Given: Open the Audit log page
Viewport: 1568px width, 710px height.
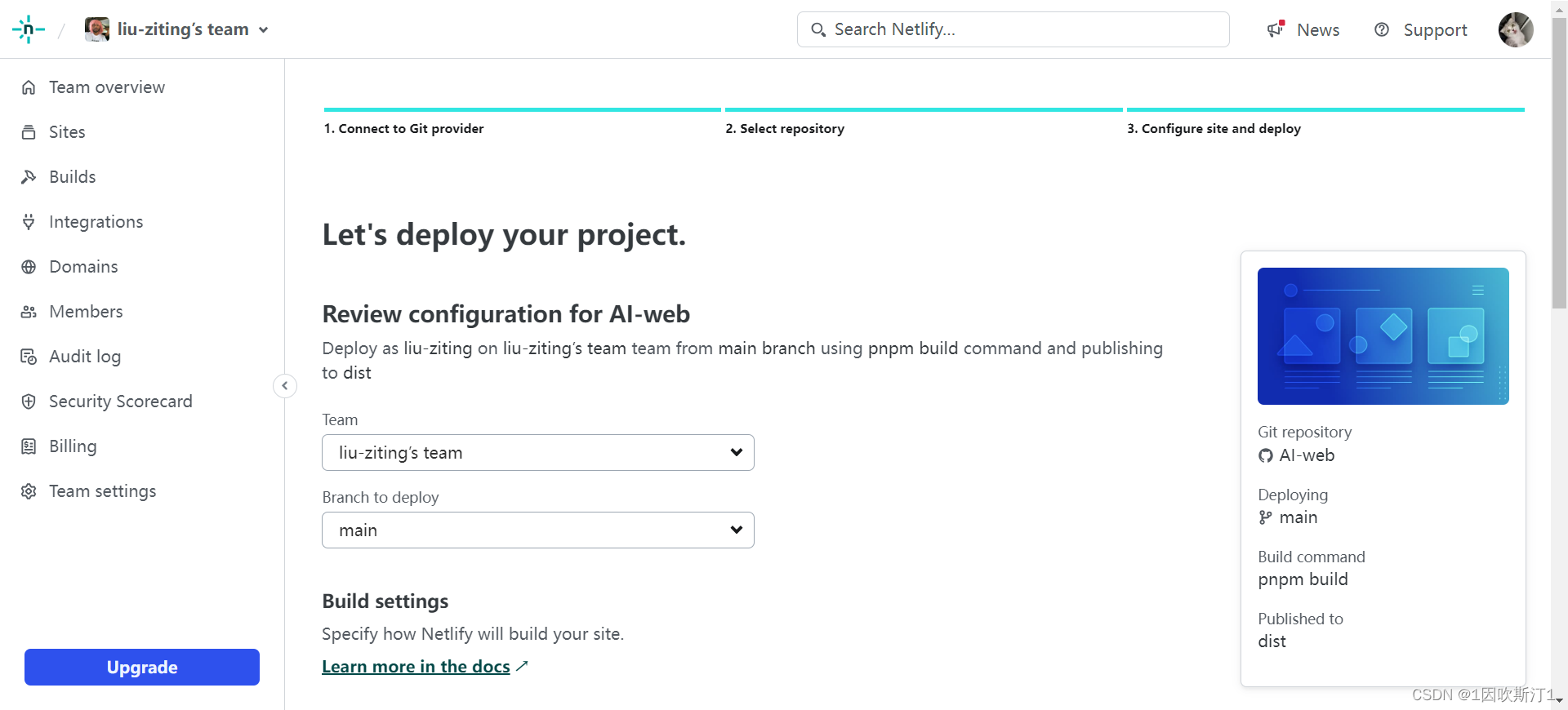Looking at the screenshot, I should [85, 357].
